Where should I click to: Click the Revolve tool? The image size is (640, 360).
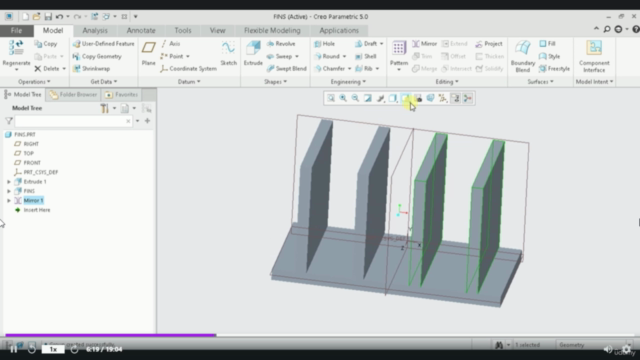(281, 44)
